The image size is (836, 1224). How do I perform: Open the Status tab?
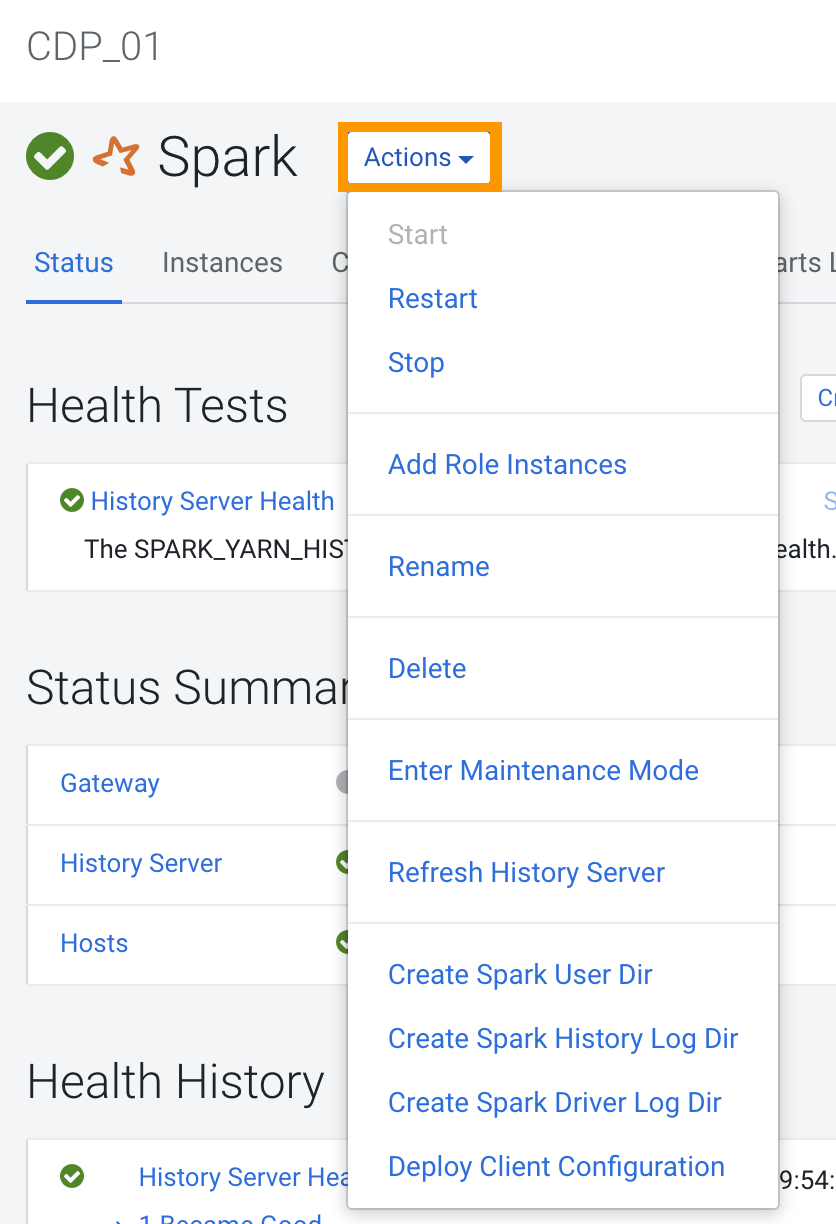74,263
